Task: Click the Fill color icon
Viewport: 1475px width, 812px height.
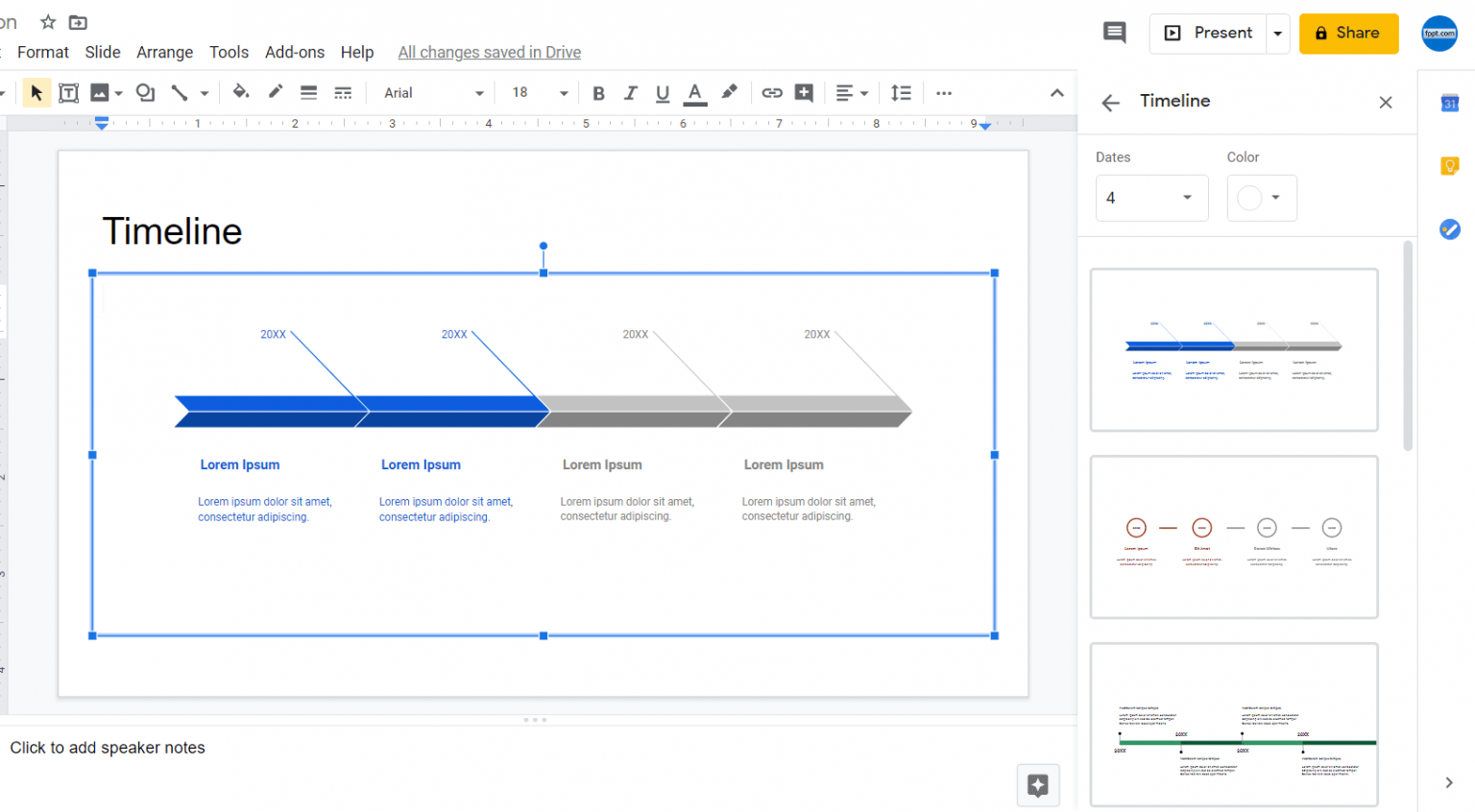Action: click(241, 92)
